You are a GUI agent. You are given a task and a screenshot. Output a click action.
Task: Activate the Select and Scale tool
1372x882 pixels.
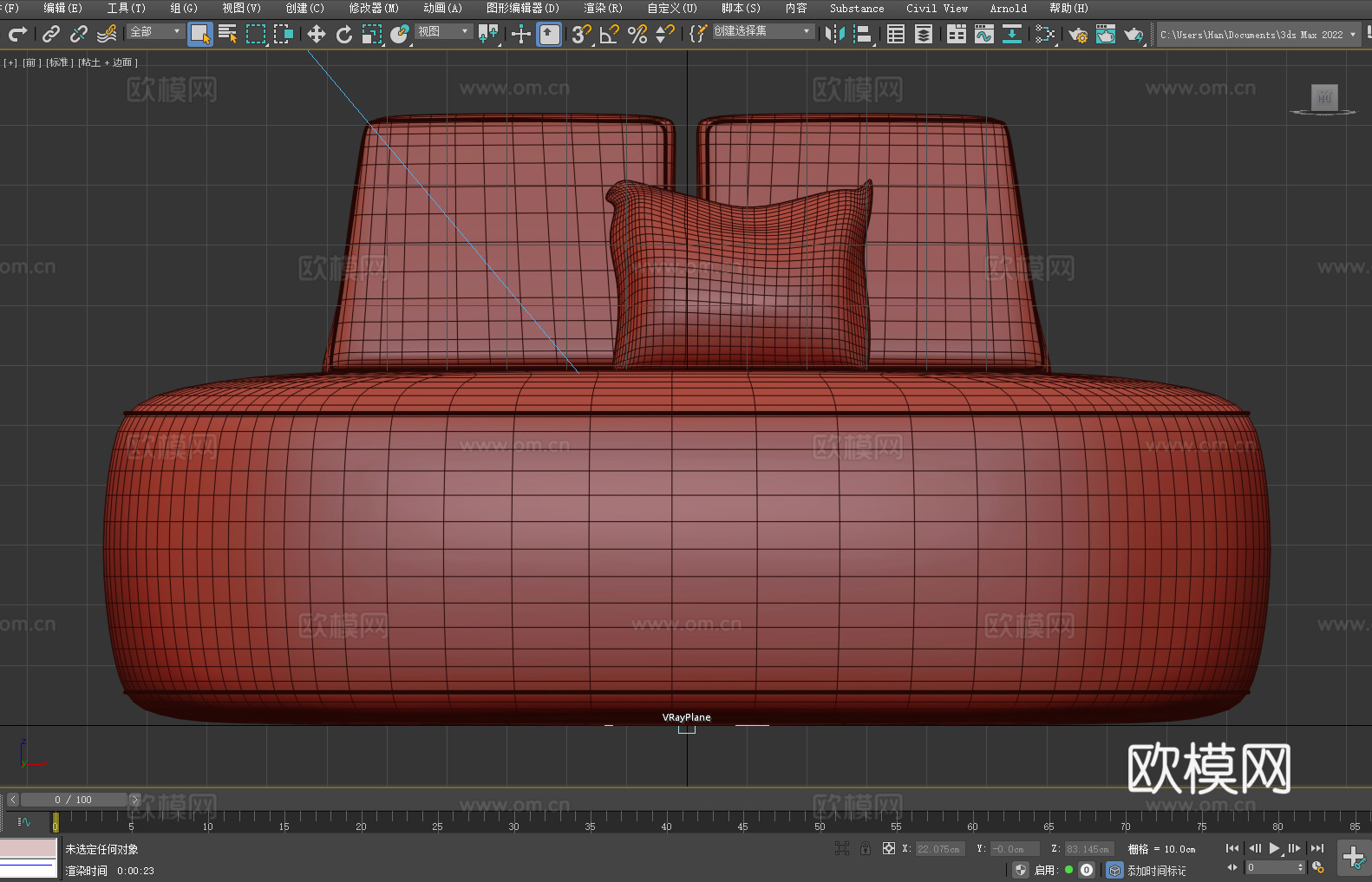click(x=372, y=34)
